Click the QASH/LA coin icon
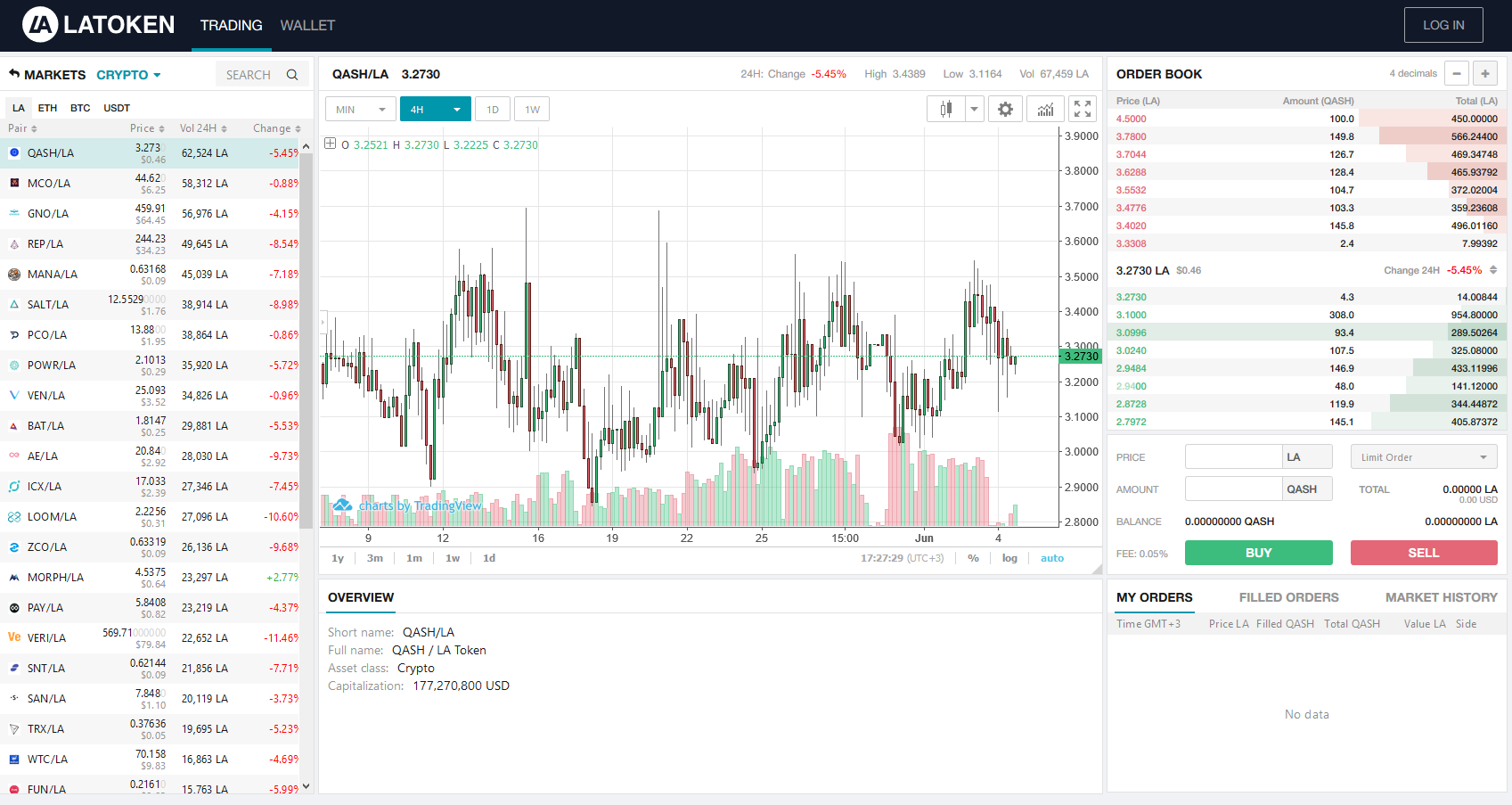Viewport: 1512px width, 805px height. click(14, 152)
